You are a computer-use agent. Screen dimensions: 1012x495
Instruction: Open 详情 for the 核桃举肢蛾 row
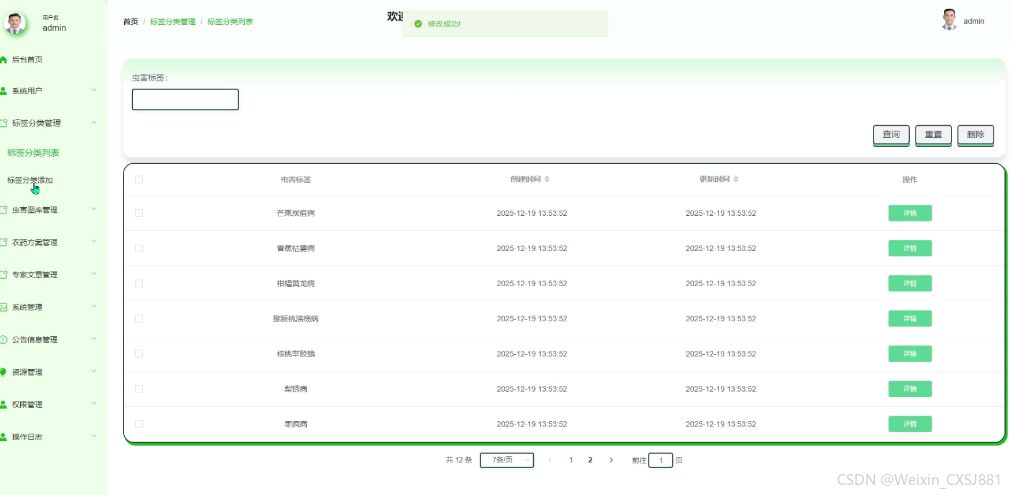coord(910,354)
